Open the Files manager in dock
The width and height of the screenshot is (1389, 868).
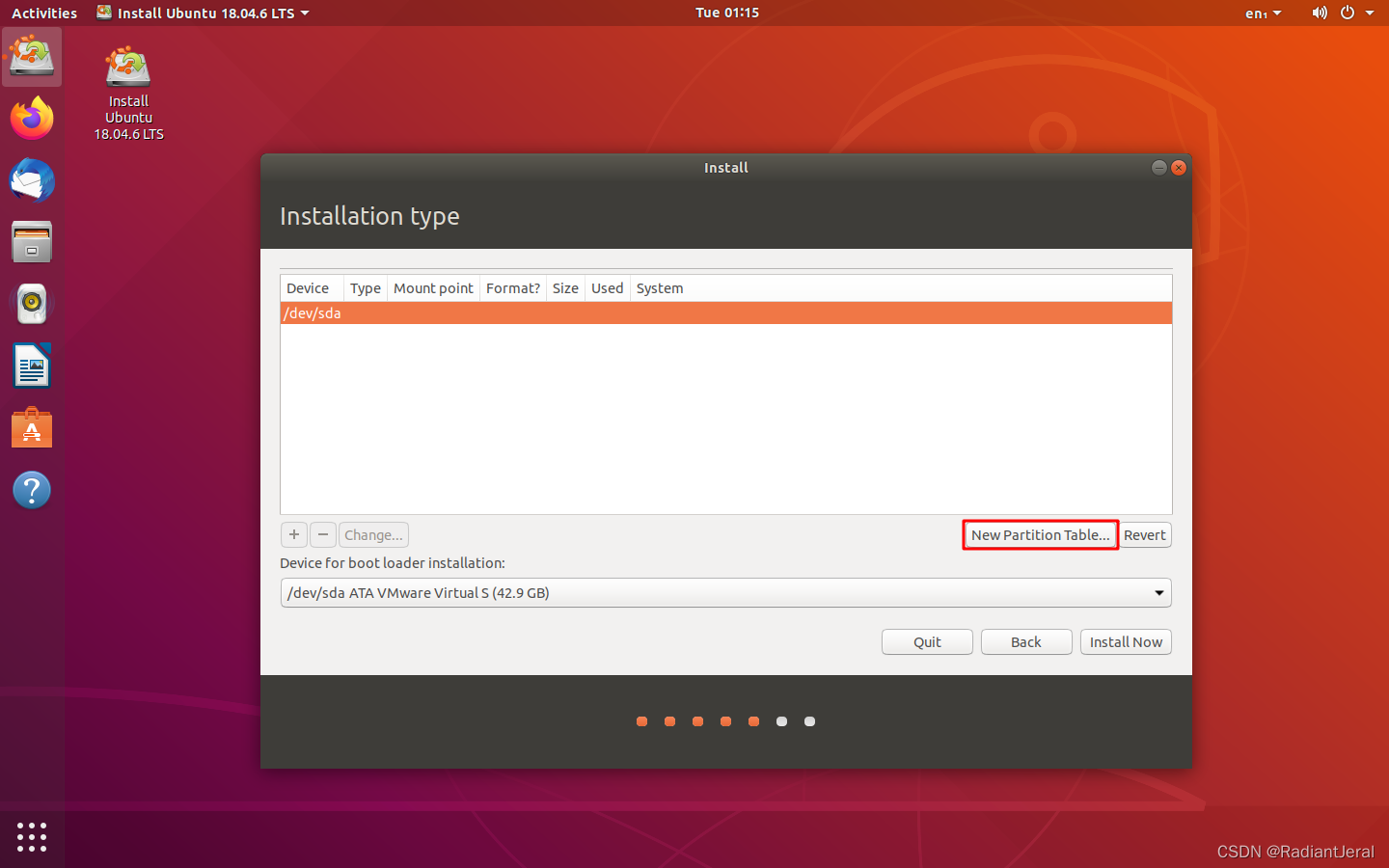(32, 242)
